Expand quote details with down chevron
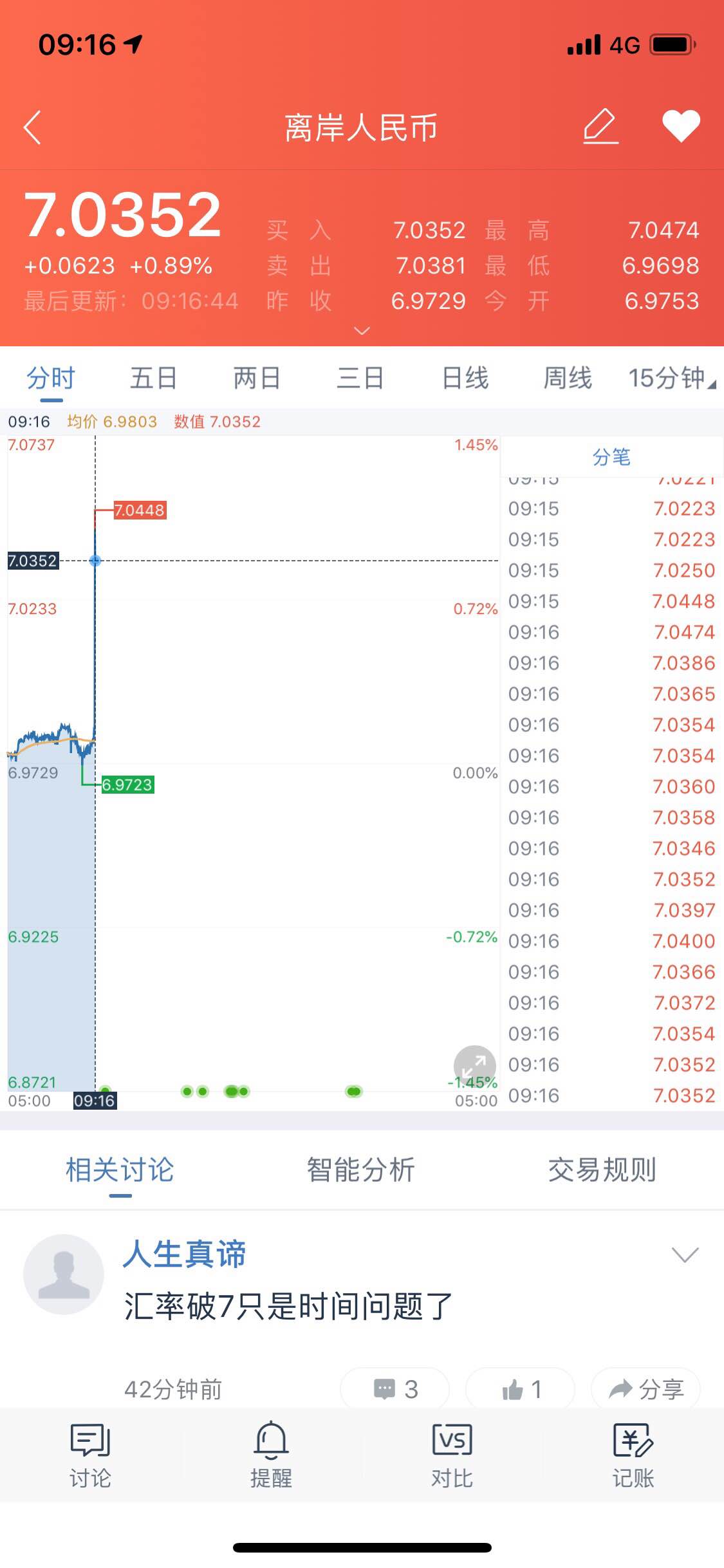 [362, 330]
